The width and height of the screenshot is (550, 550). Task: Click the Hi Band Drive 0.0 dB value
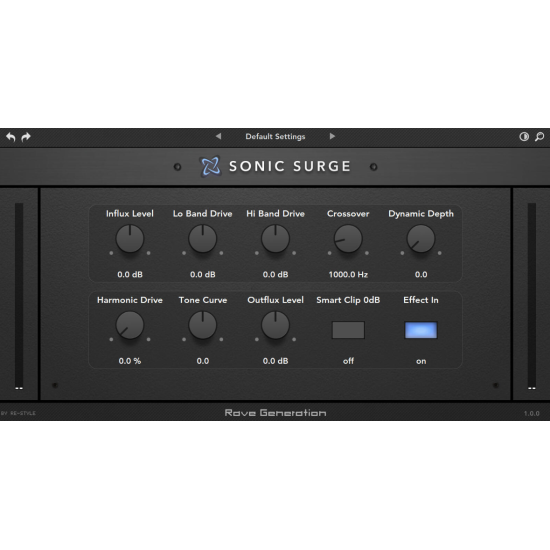click(275, 275)
